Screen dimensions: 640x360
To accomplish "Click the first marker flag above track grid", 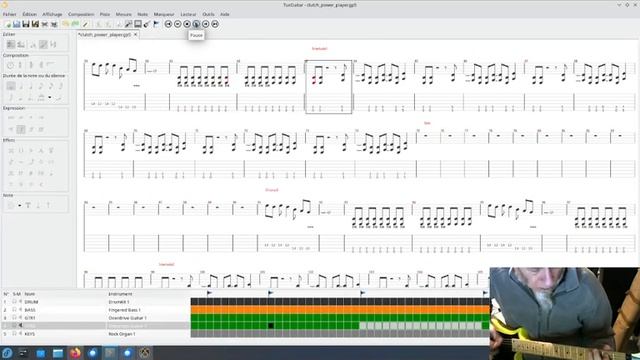I will pyautogui.click(x=209, y=293).
